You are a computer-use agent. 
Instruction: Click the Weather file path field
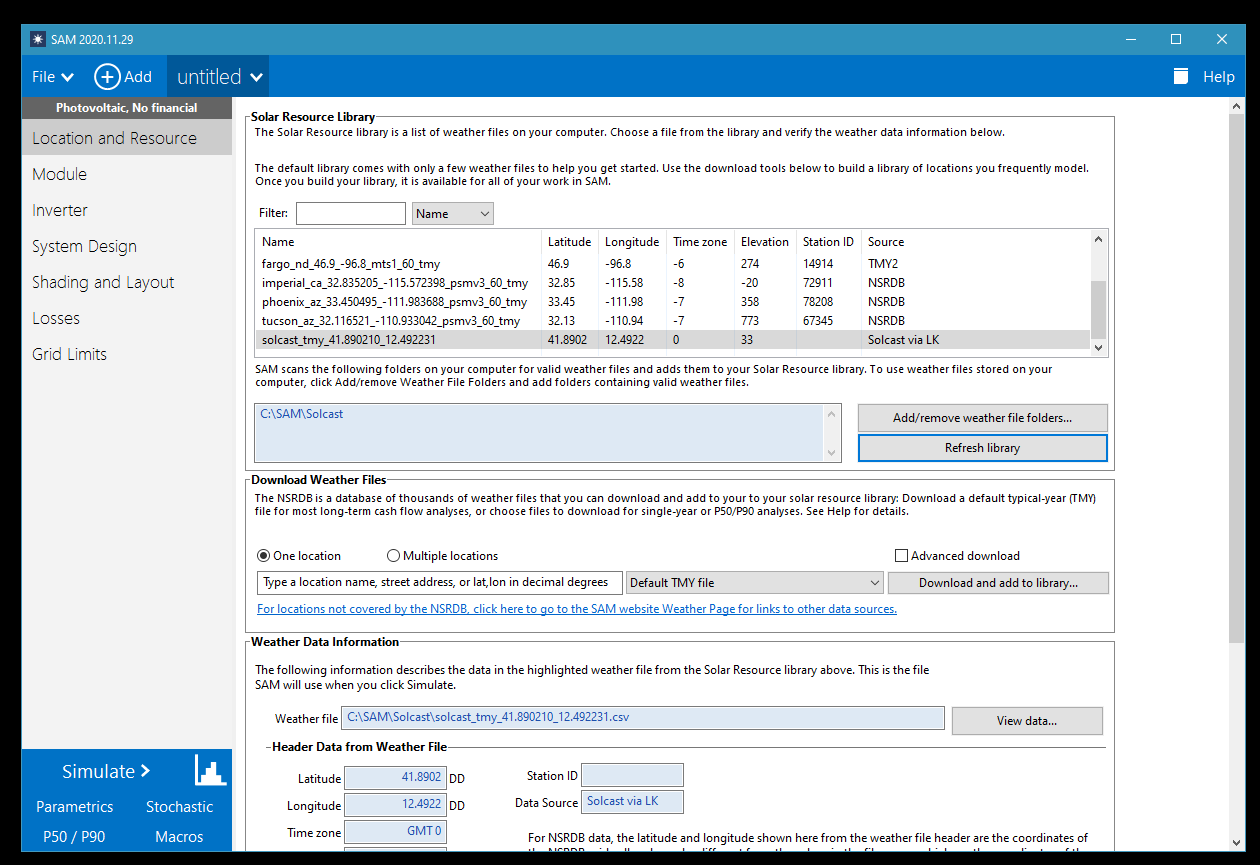pyautogui.click(x=643, y=718)
